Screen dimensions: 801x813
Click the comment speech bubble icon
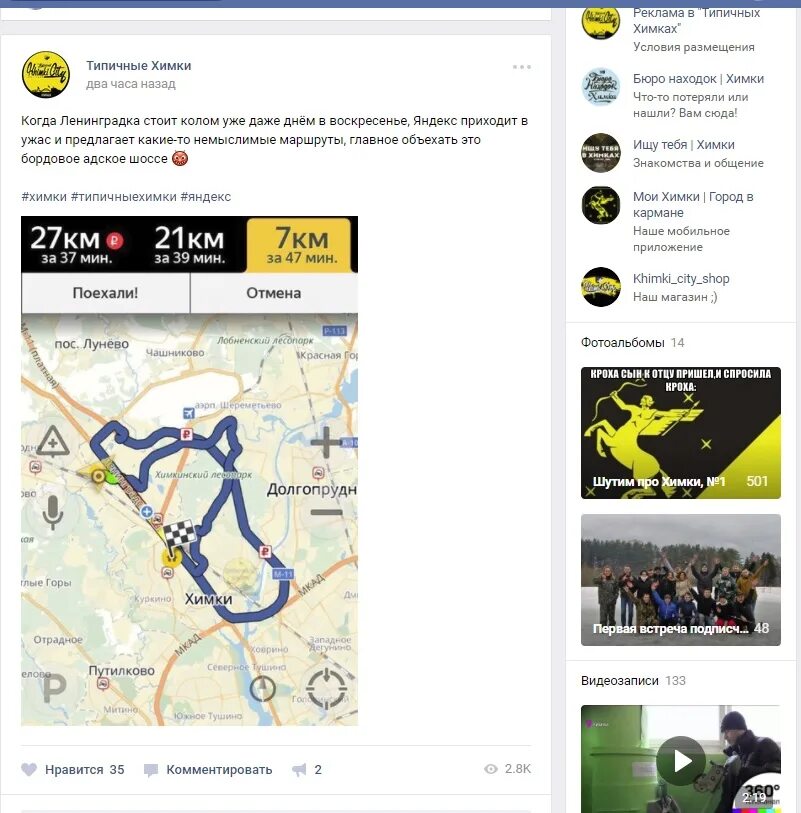pos(151,770)
